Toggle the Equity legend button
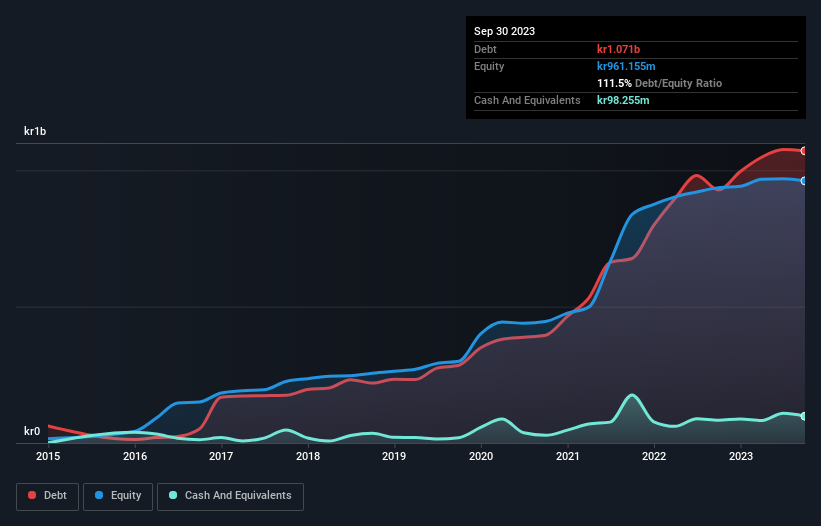 point(118,496)
